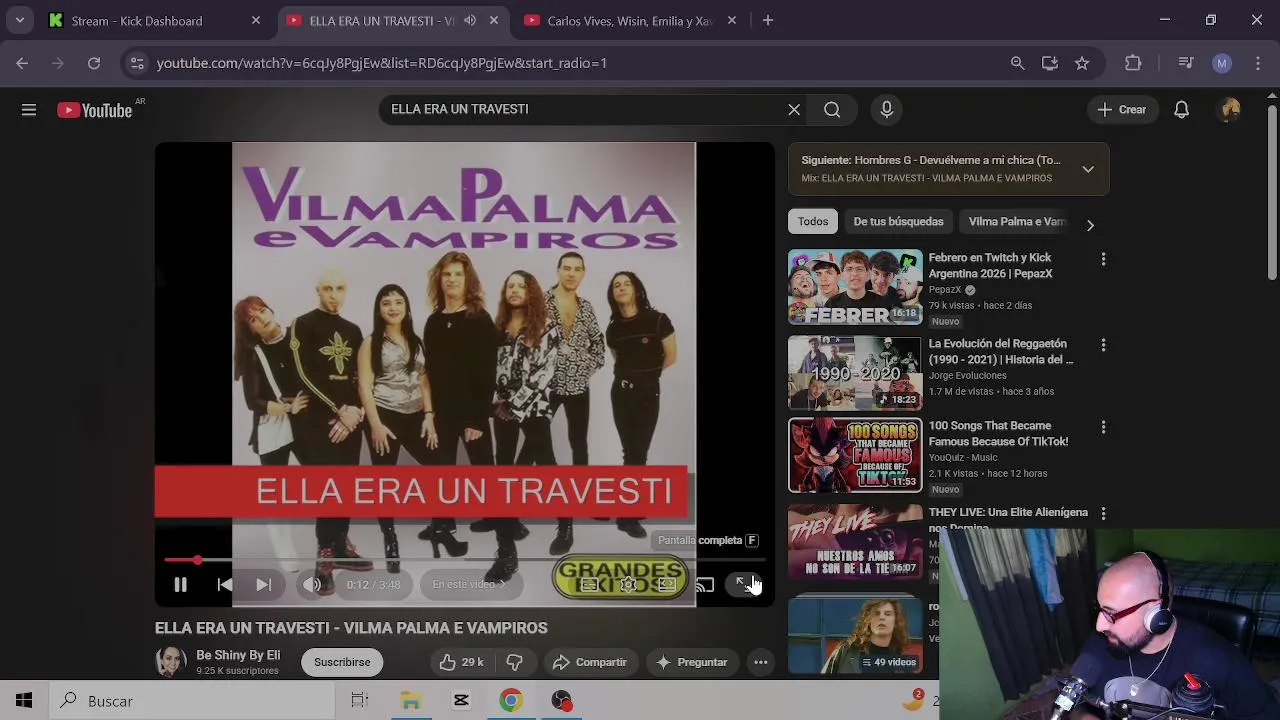Screen dimensions: 1280x720
Task: Subscribe with the Suscribirse button
Action: 342,662
